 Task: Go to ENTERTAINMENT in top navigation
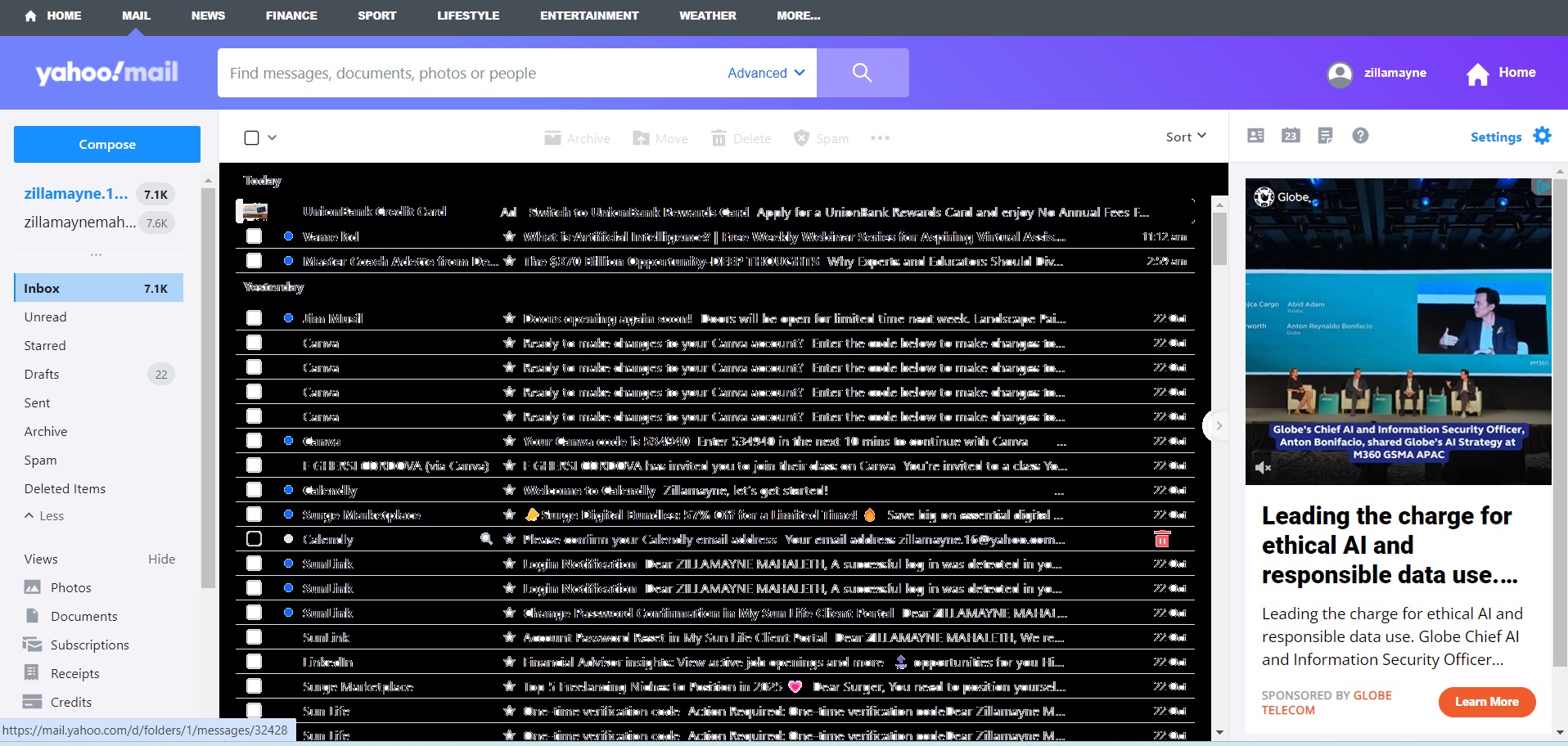(589, 16)
